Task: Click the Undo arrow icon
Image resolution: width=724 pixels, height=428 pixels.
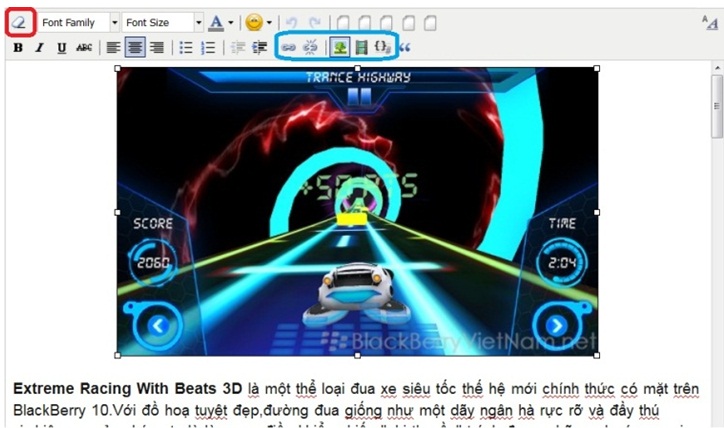Action: pos(291,22)
